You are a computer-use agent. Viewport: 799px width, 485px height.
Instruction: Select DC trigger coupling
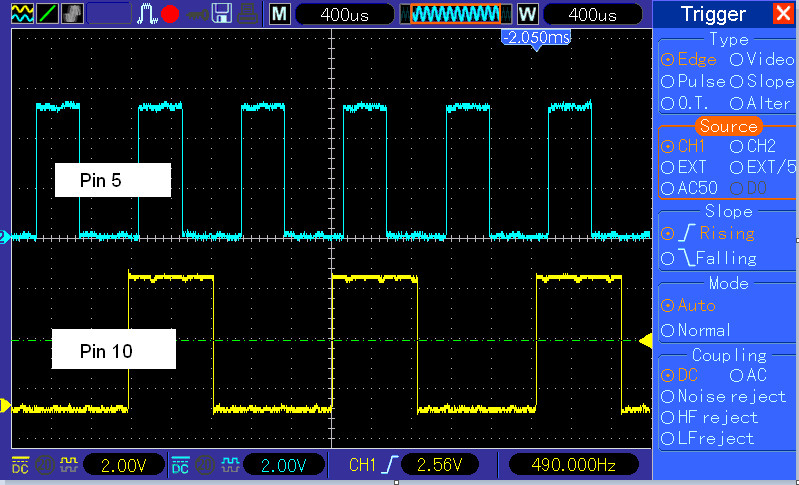(x=679, y=375)
